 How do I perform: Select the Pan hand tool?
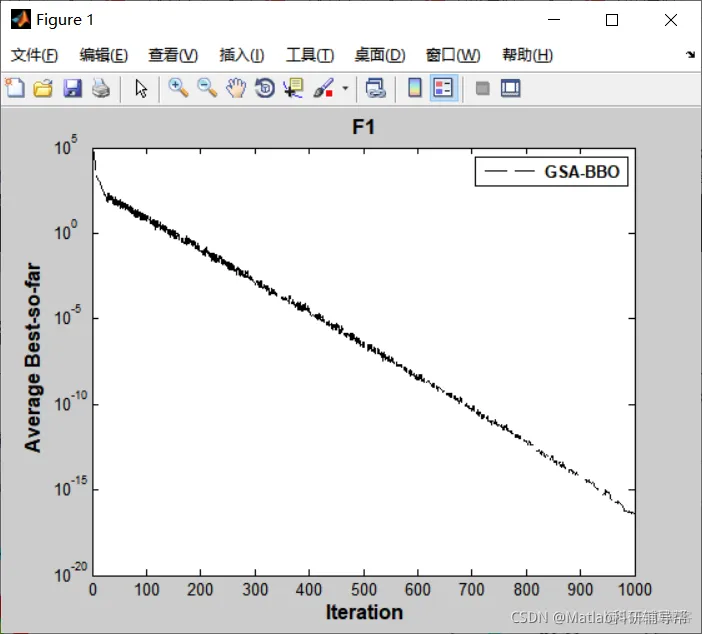tap(236, 88)
